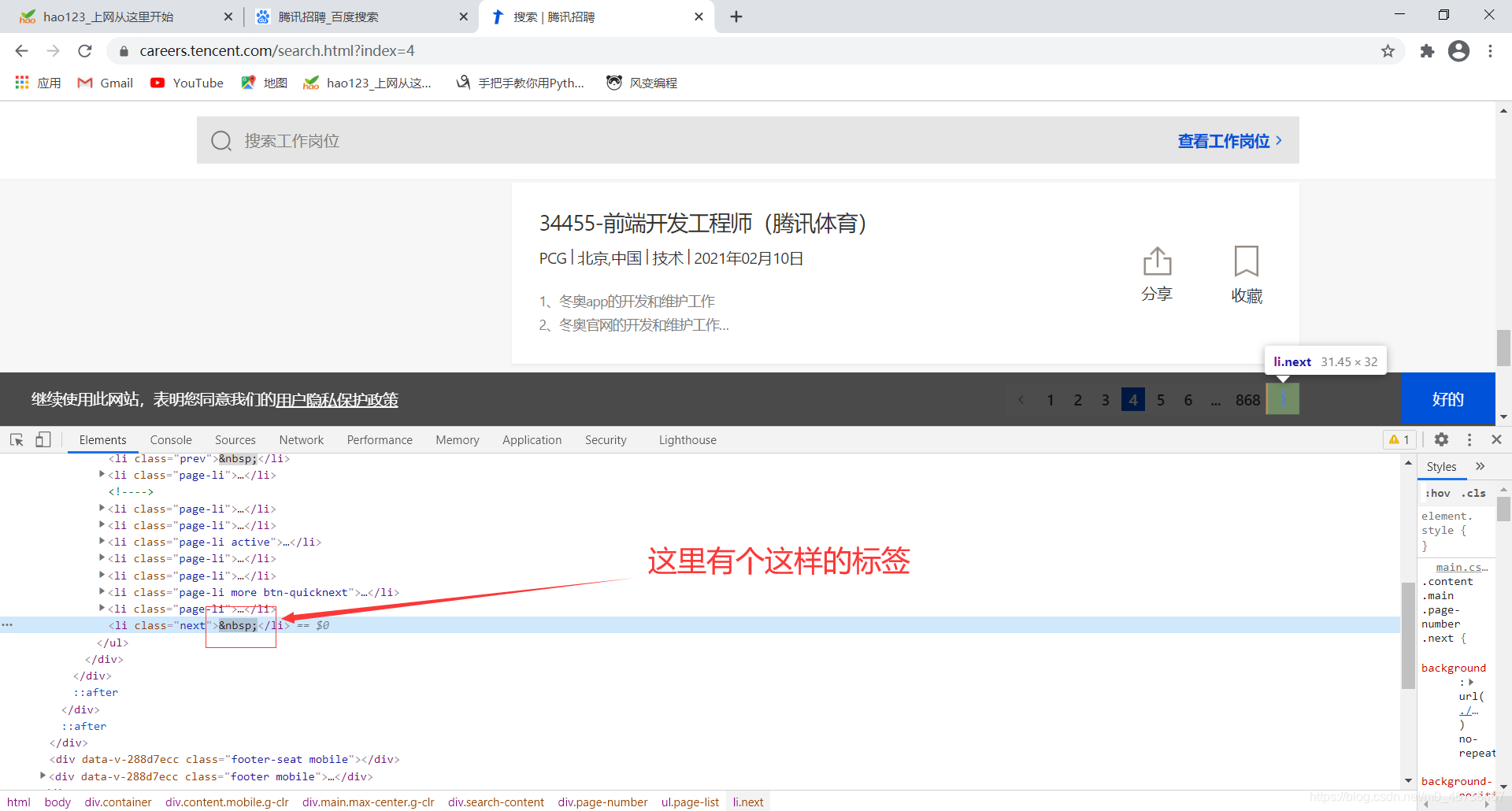1512x811 pixels.
Task: Go to pagination page 2
Action: pyautogui.click(x=1078, y=400)
